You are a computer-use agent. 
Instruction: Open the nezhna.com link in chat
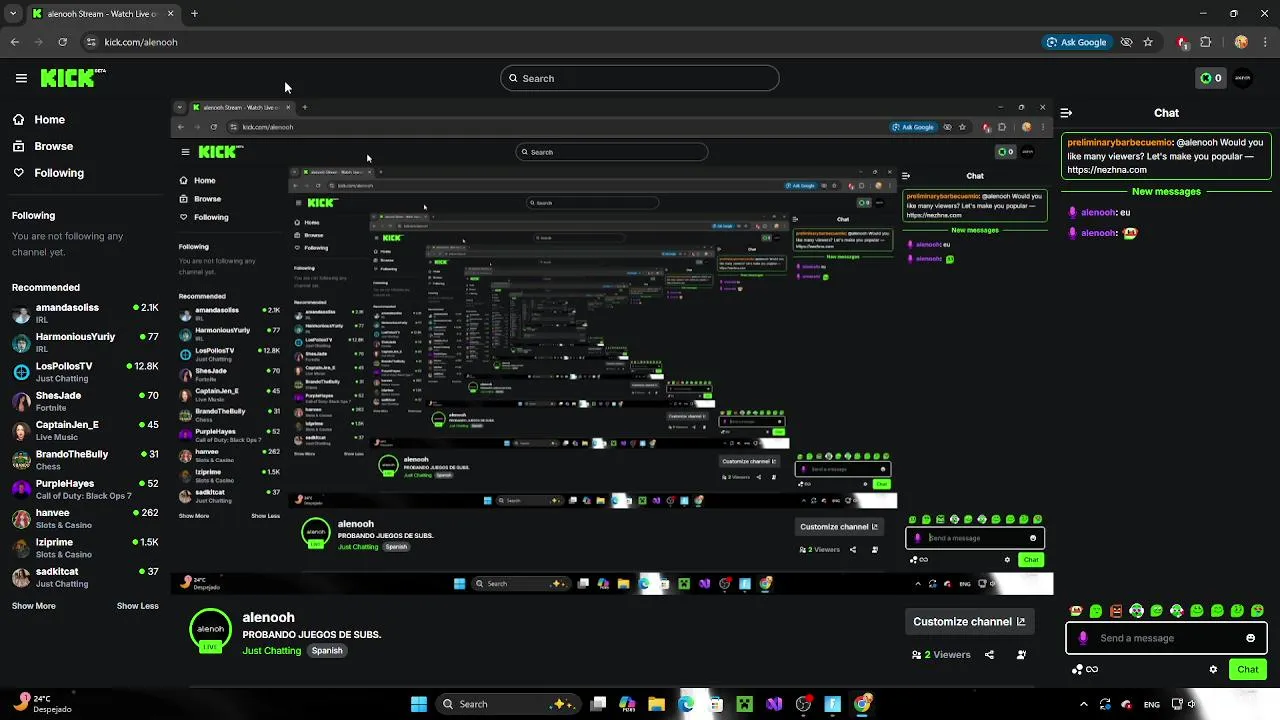click(x=1107, y=170)
